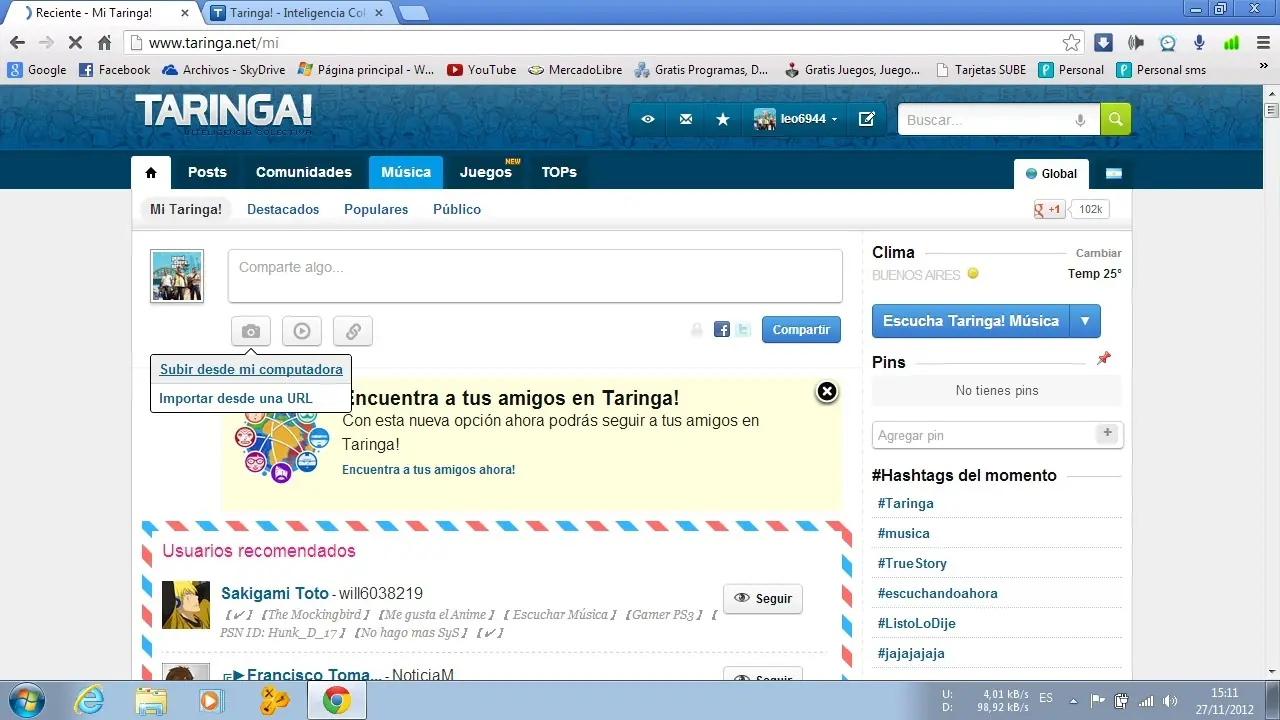Launch Internet Explorer from taskbar
The height and width of the screenshot is (720, 1280).
point(90,701)
